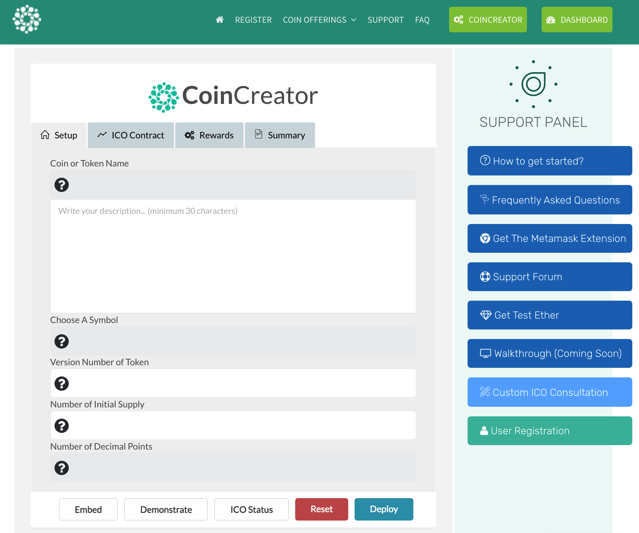Viewport: 639px width, 533px height.
Task: Click the Embed button
Action: 88,509
